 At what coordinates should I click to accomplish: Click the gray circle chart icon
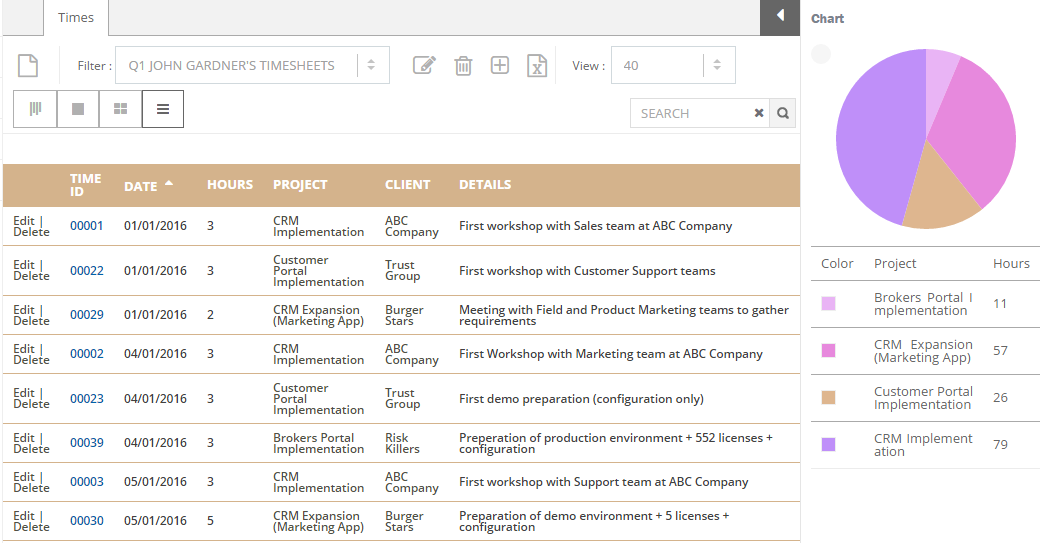[821, 54]
